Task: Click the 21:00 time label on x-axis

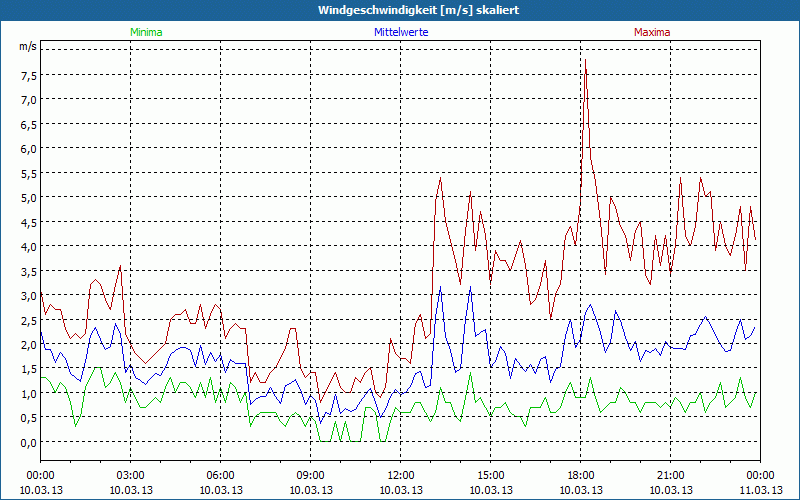Action: 670,476
